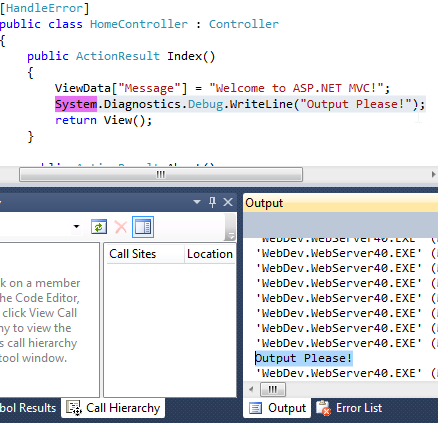Image resolution: width=438 pixels, height=423 pixels.
Task: Click the red X remove root icon
Action: (121, 227)
